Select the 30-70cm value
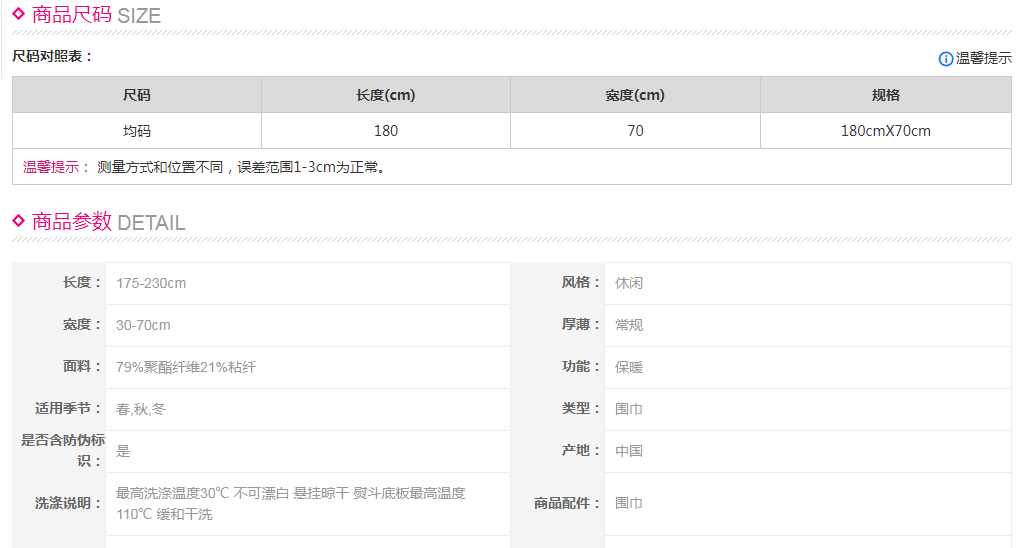1023x548 pixels. click(x=144, y=325)
